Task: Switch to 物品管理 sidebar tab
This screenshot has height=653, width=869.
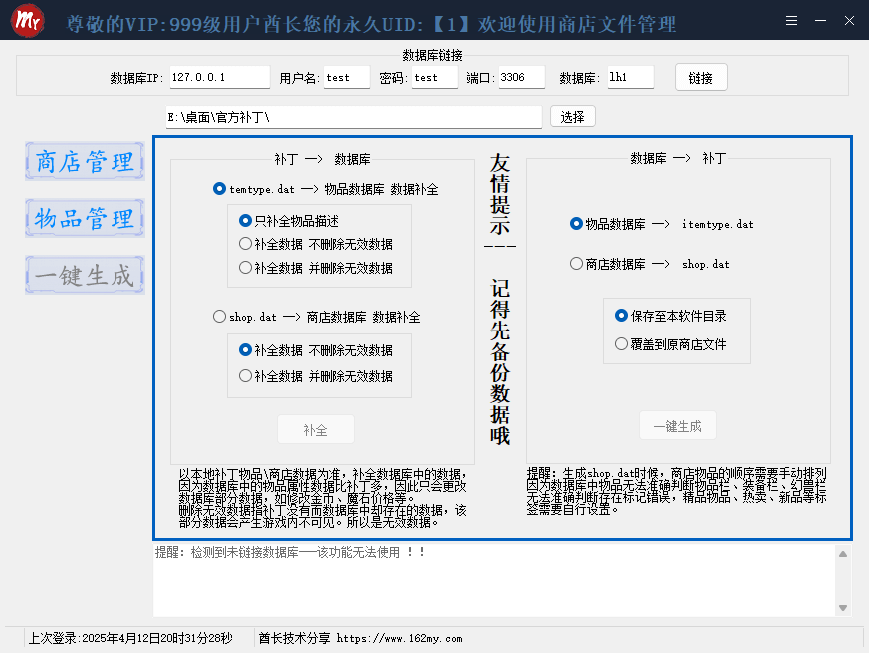Action: 85,218
